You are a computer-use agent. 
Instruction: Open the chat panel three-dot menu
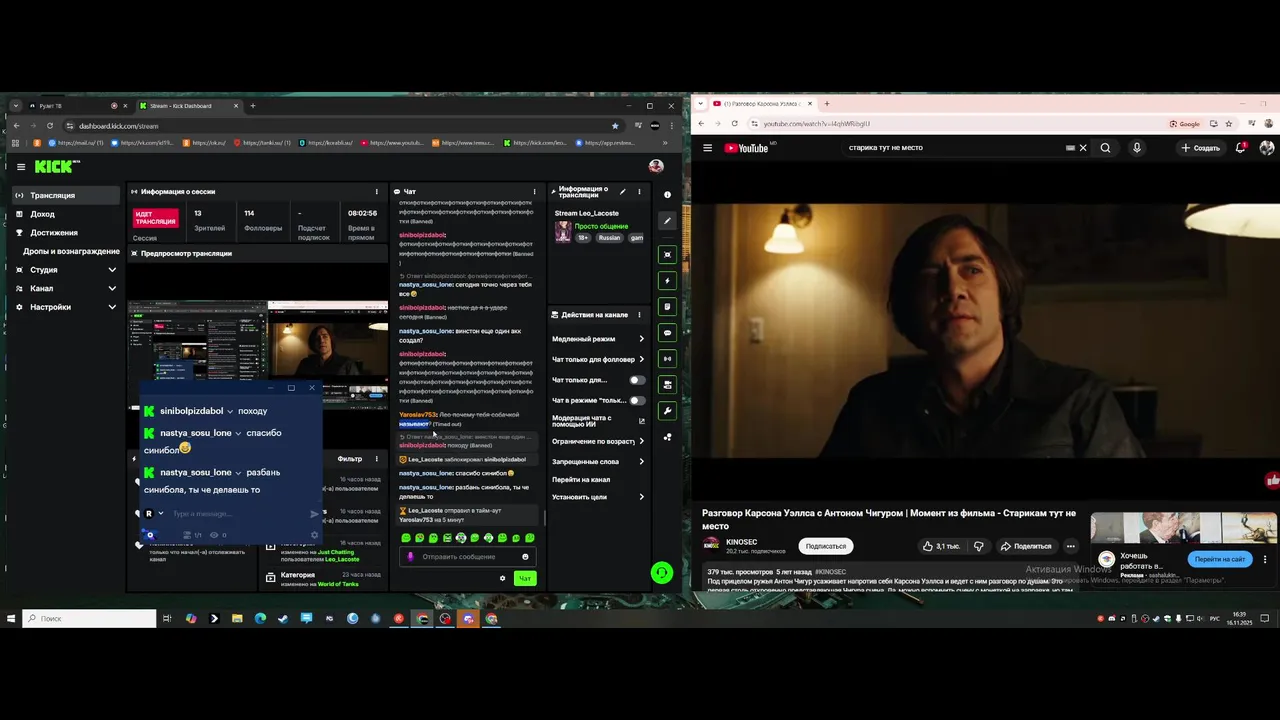point(537,191)
